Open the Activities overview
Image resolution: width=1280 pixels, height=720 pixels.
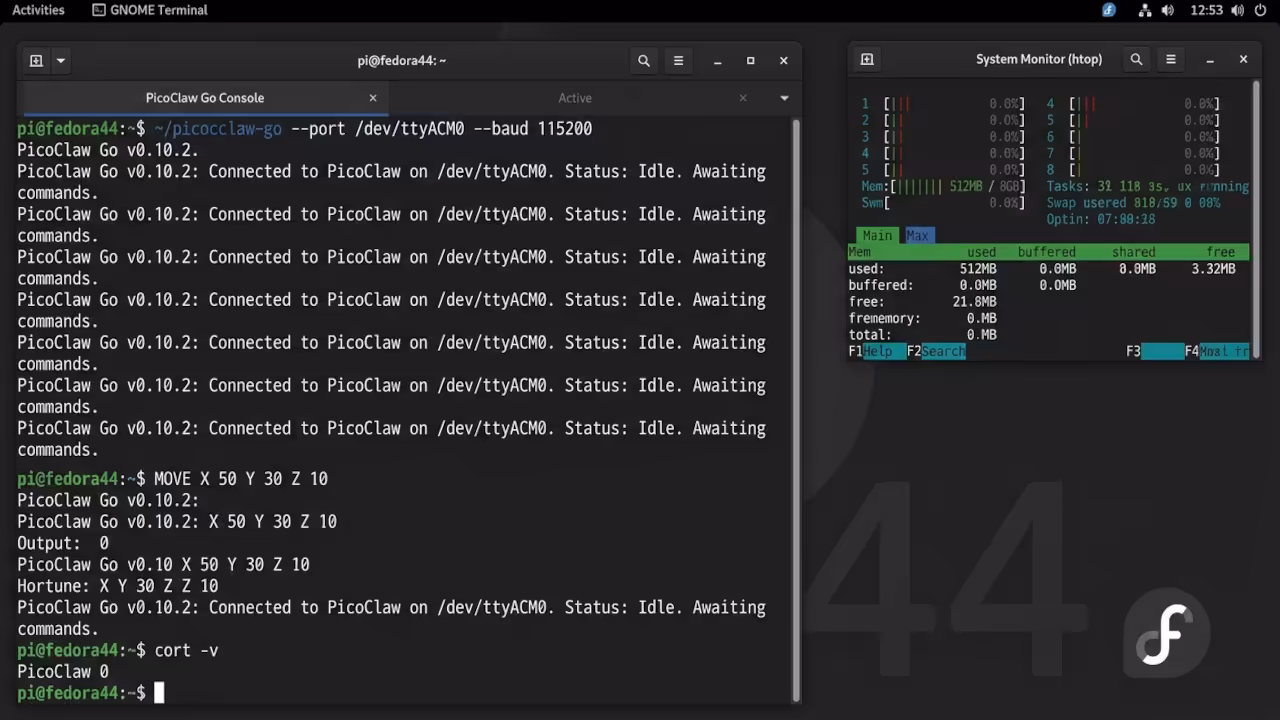click(x=38, y=10)
